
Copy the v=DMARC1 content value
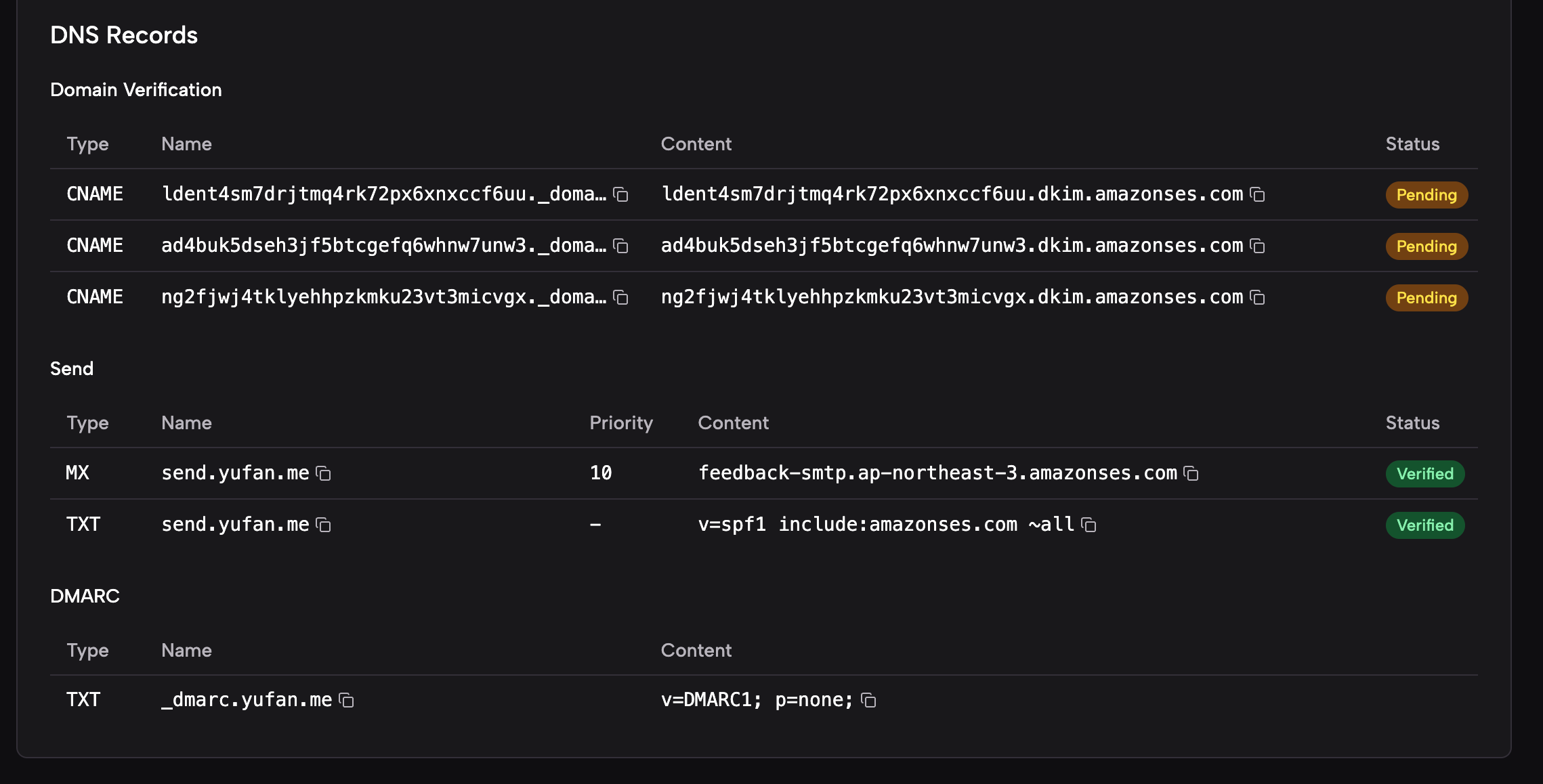[868, 701]
